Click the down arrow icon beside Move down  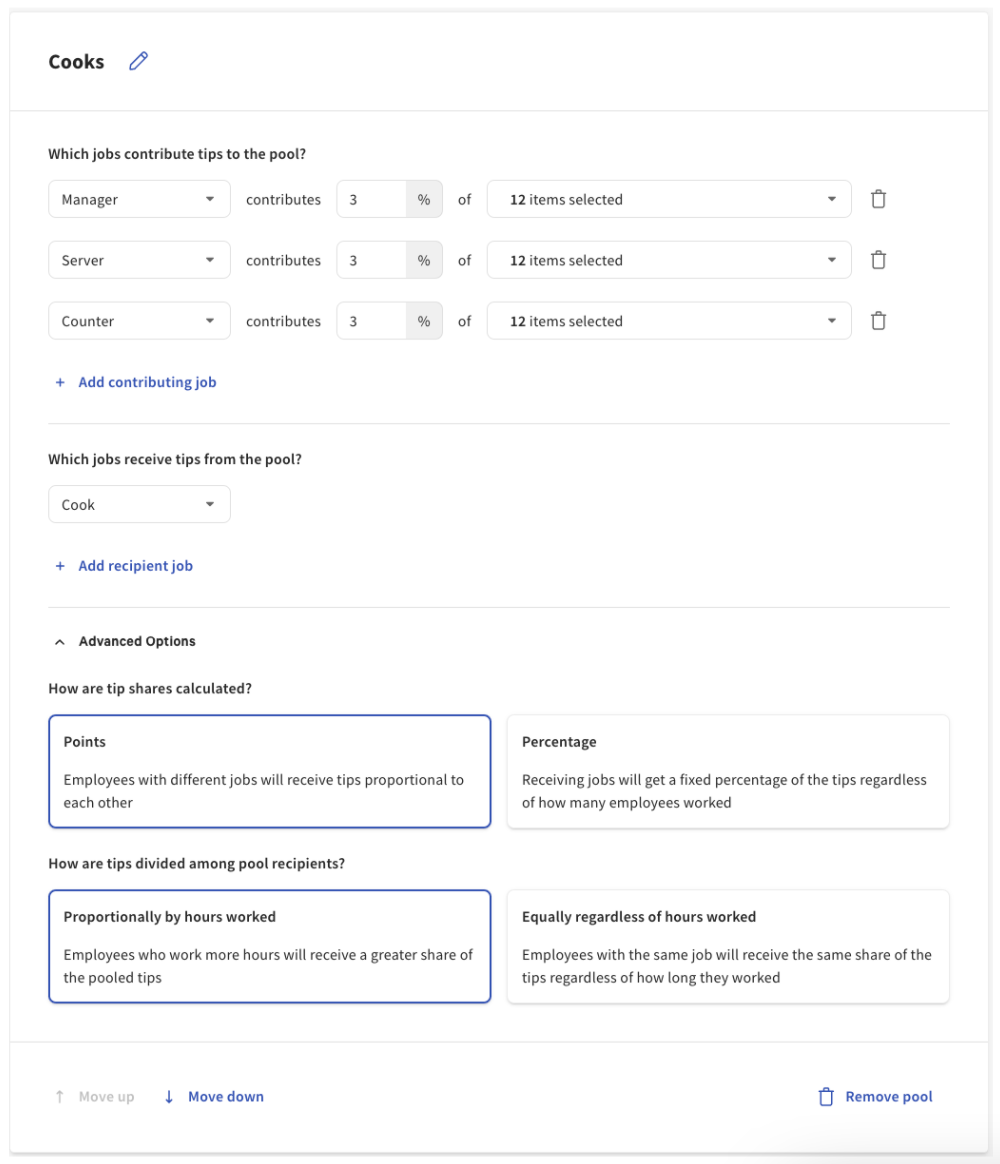pos(168,1096)
